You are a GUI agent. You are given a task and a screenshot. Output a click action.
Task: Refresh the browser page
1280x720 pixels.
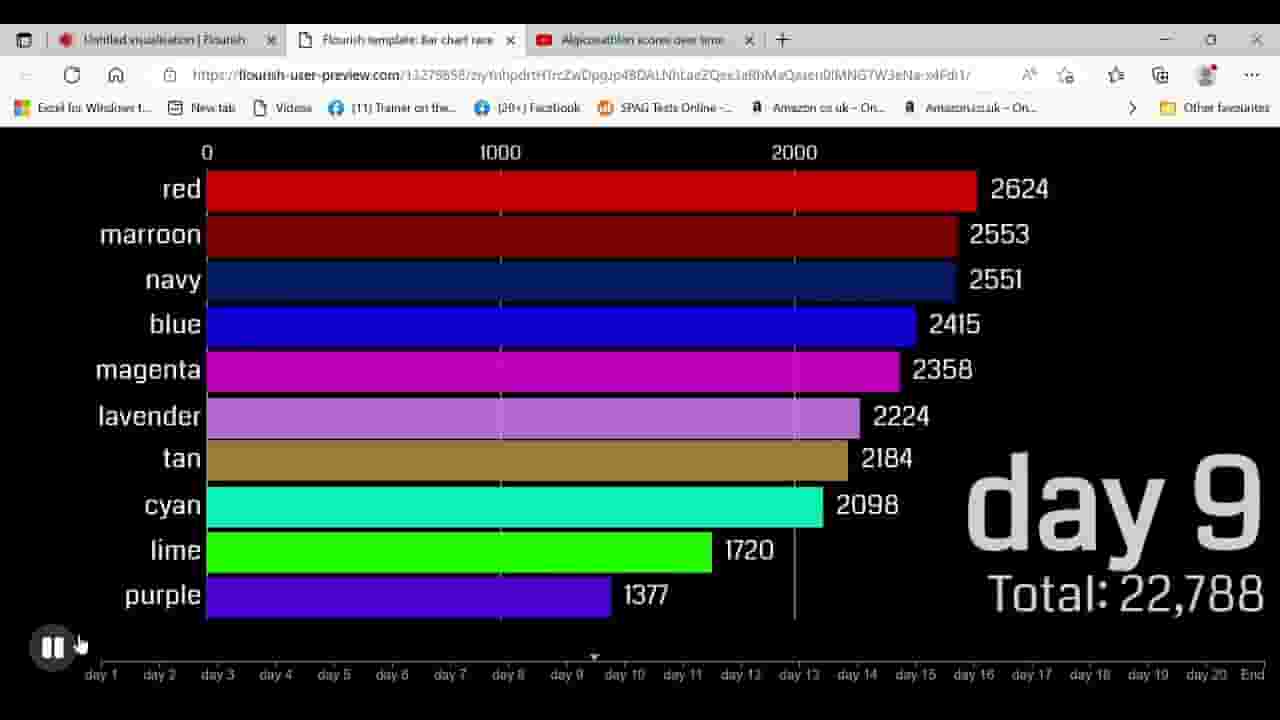point(71,75)
